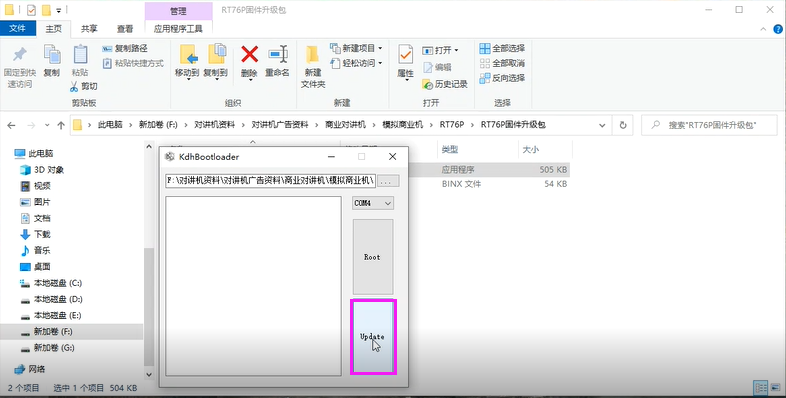Click the firmware file path field

point(271,181)
